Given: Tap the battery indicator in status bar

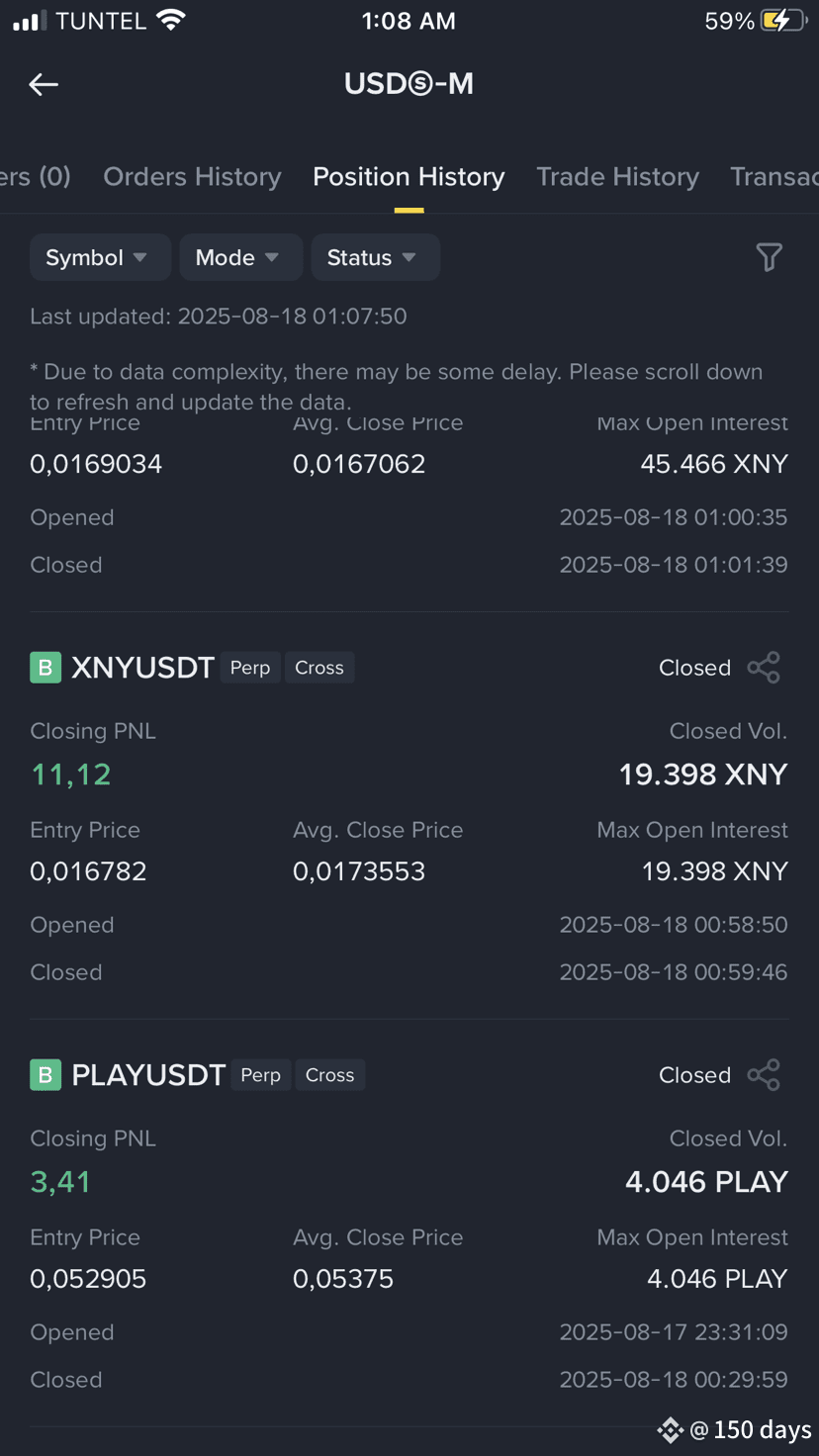Looking at the screenshot, I should point(783,21).
